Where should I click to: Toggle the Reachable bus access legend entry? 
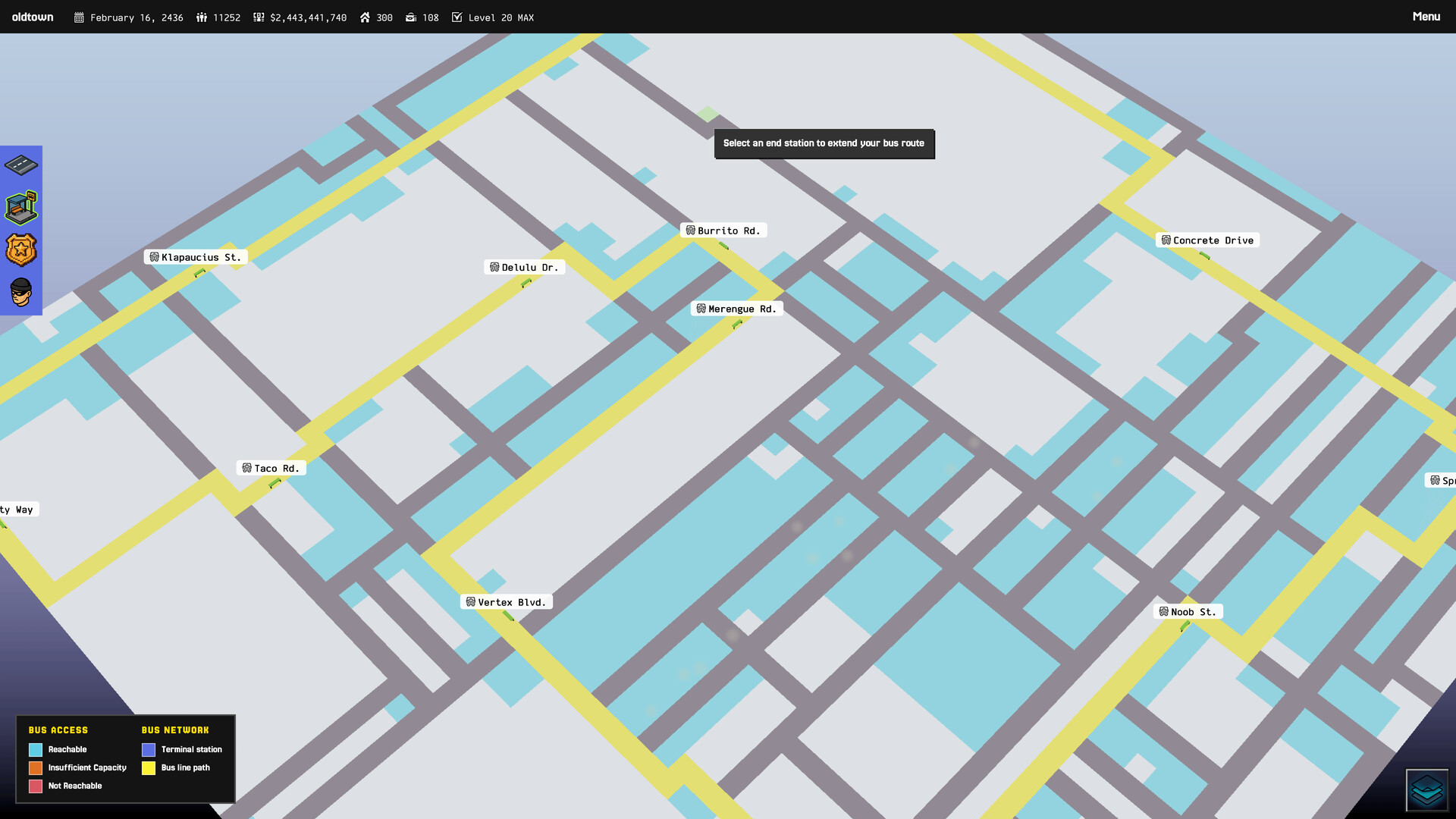(x=36, y=749)
